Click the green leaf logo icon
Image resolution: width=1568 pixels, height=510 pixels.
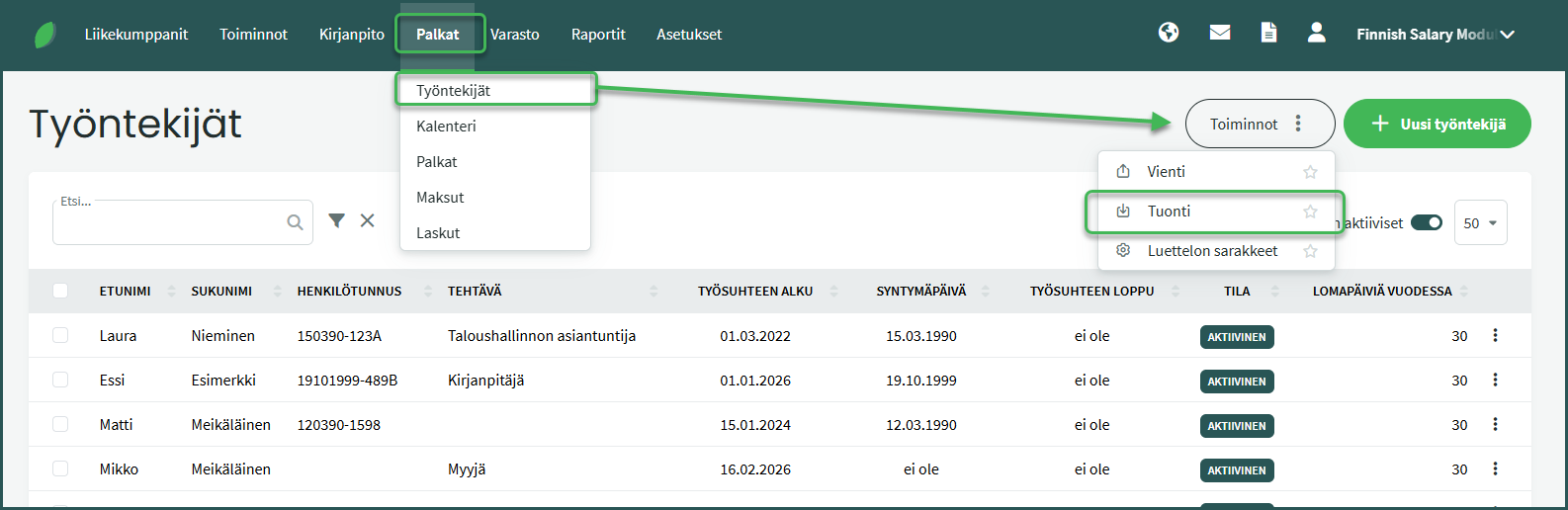point(45,35)
